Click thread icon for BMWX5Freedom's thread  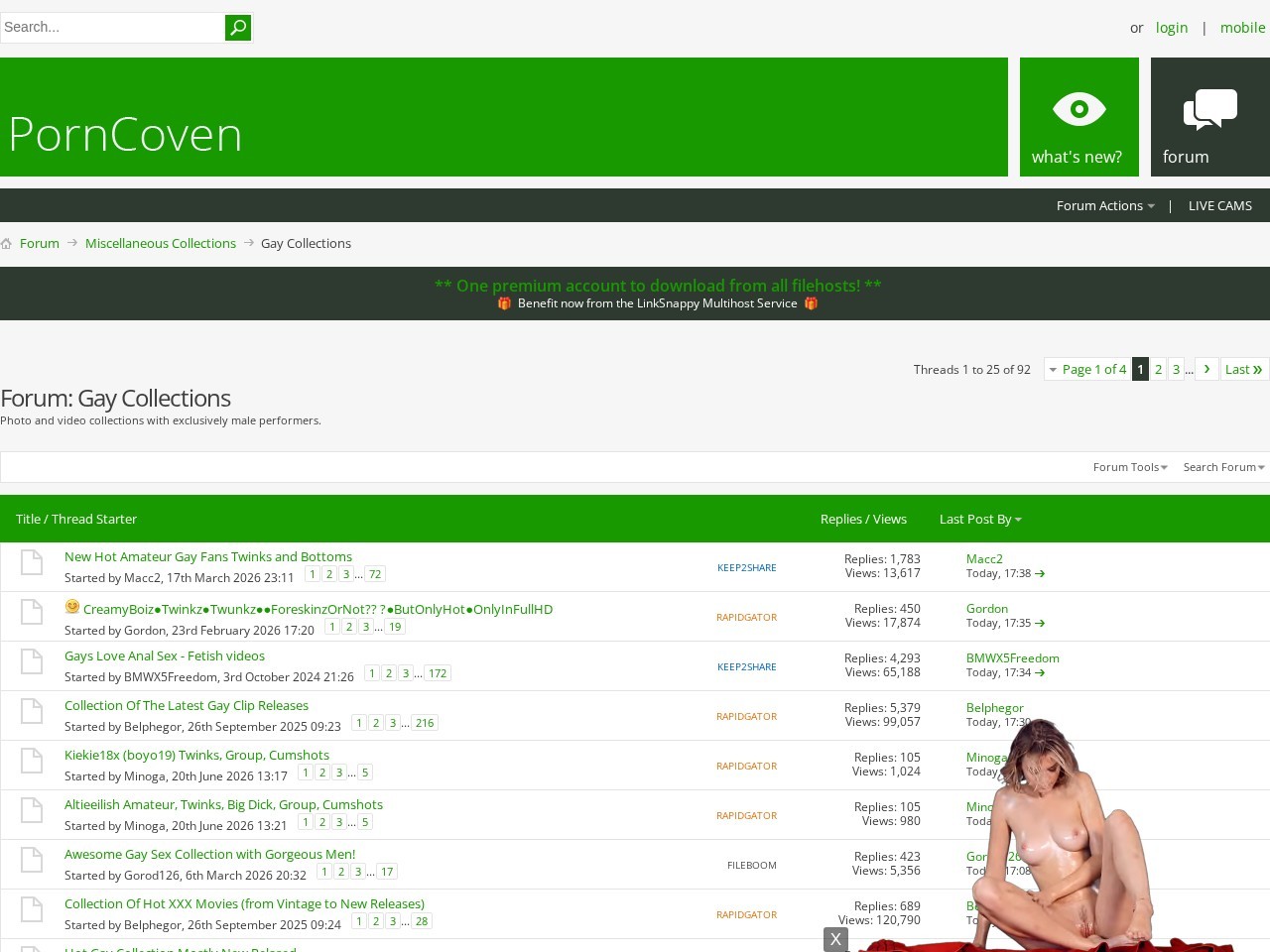(x=32, y=661)
